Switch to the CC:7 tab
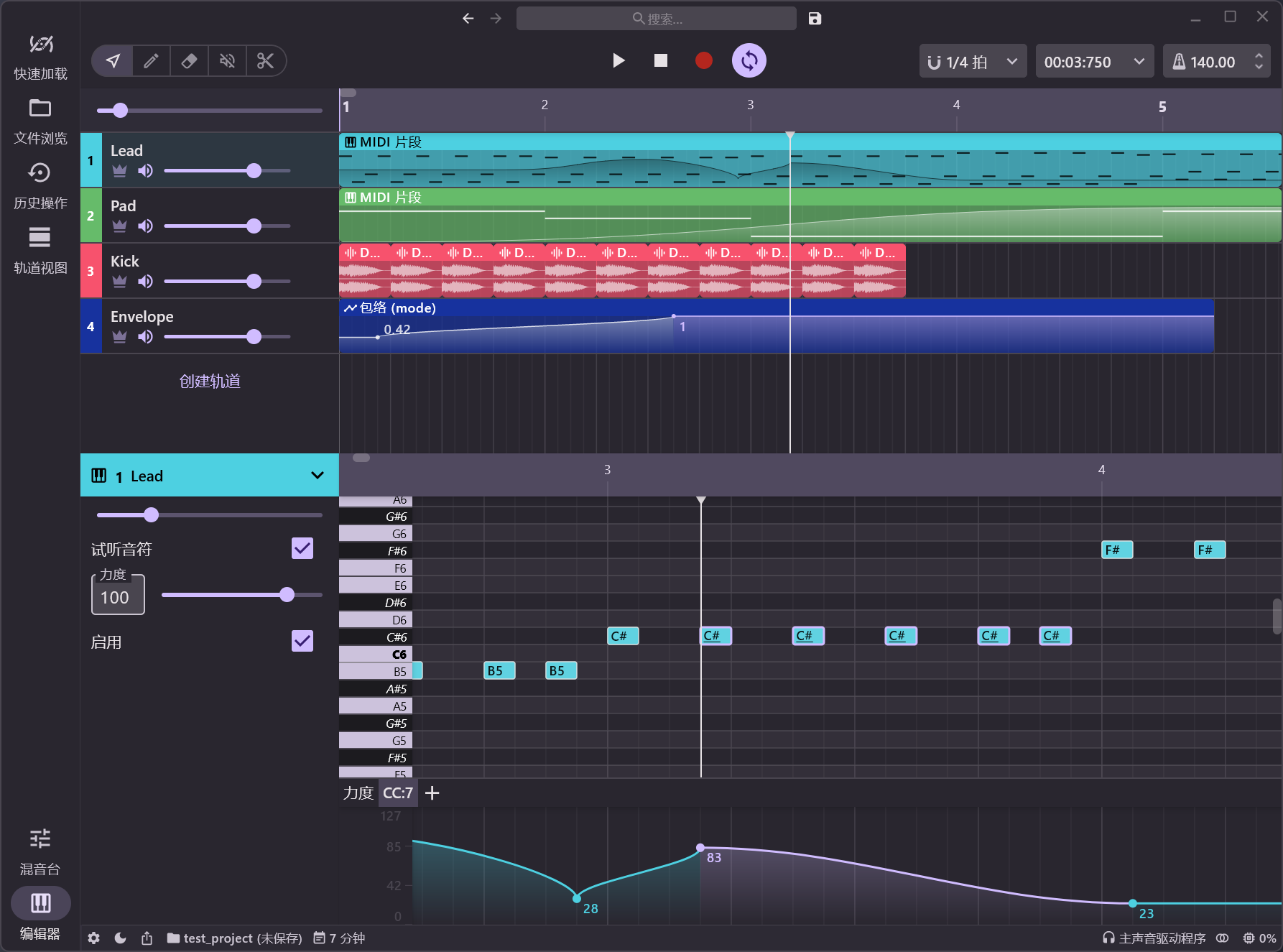Image resolution: width=1283 pixels, height=952 pixels. click(398, 793)
